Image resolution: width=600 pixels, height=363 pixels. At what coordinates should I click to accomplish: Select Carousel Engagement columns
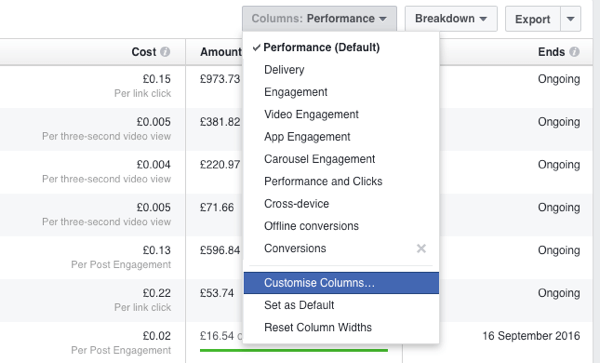341,159
